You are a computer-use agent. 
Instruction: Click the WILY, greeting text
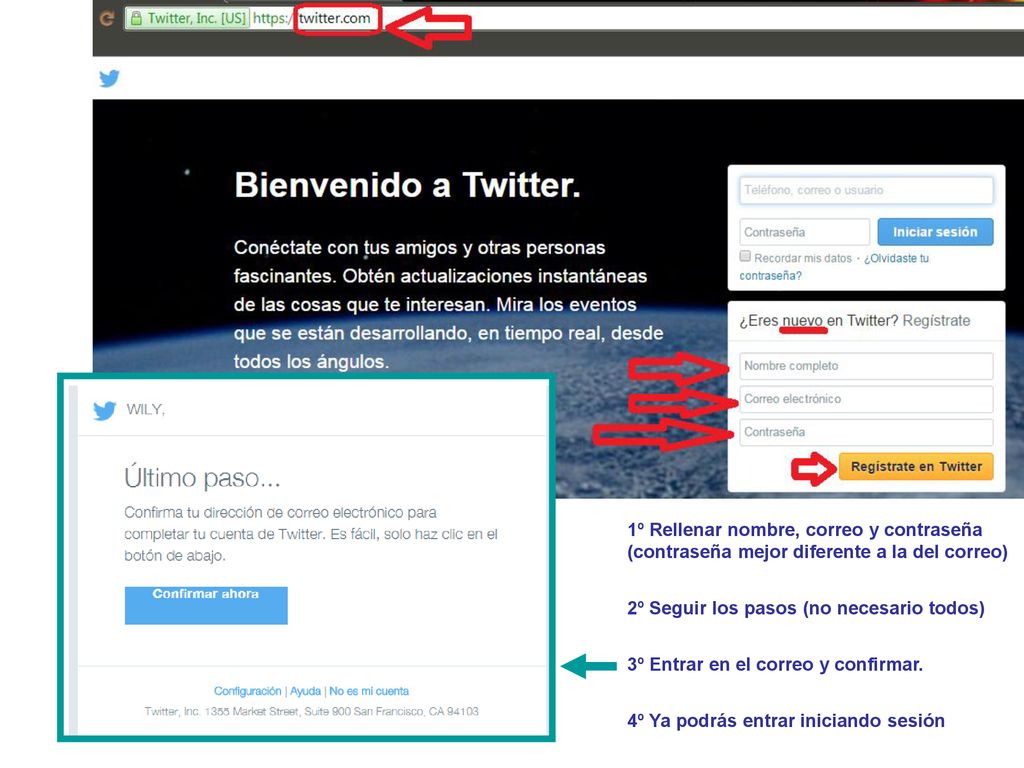[146, 409]
